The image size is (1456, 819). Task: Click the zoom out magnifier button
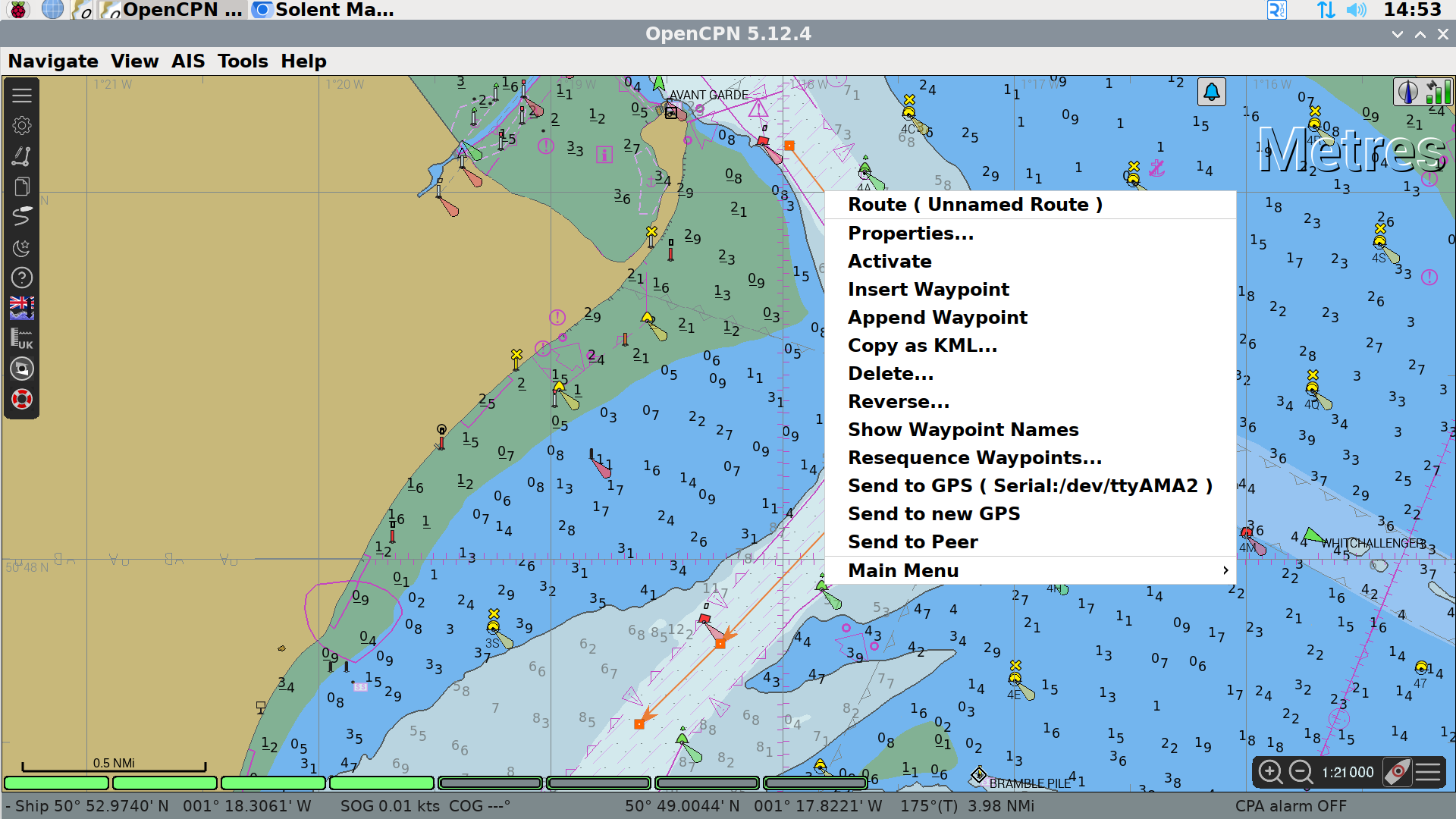(x=1301, y=772)
